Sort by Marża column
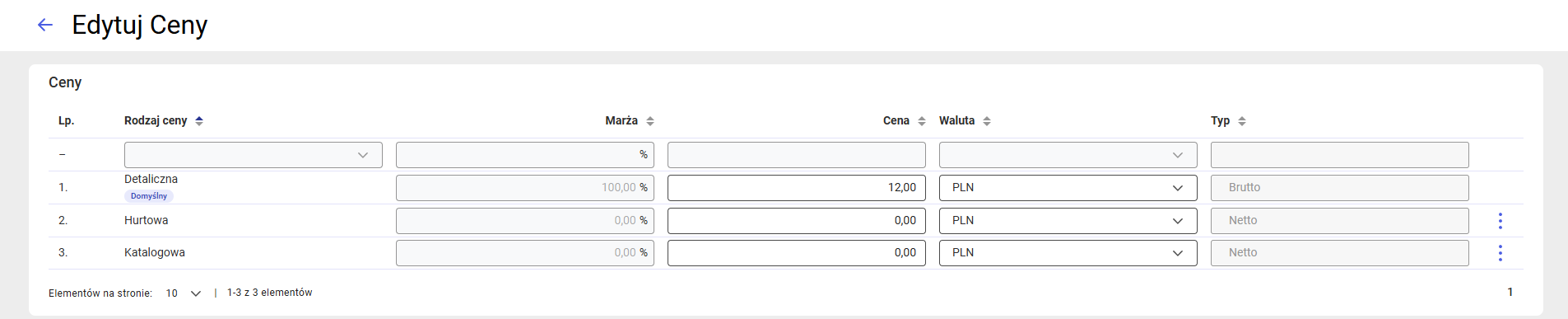 coord(650,121)
